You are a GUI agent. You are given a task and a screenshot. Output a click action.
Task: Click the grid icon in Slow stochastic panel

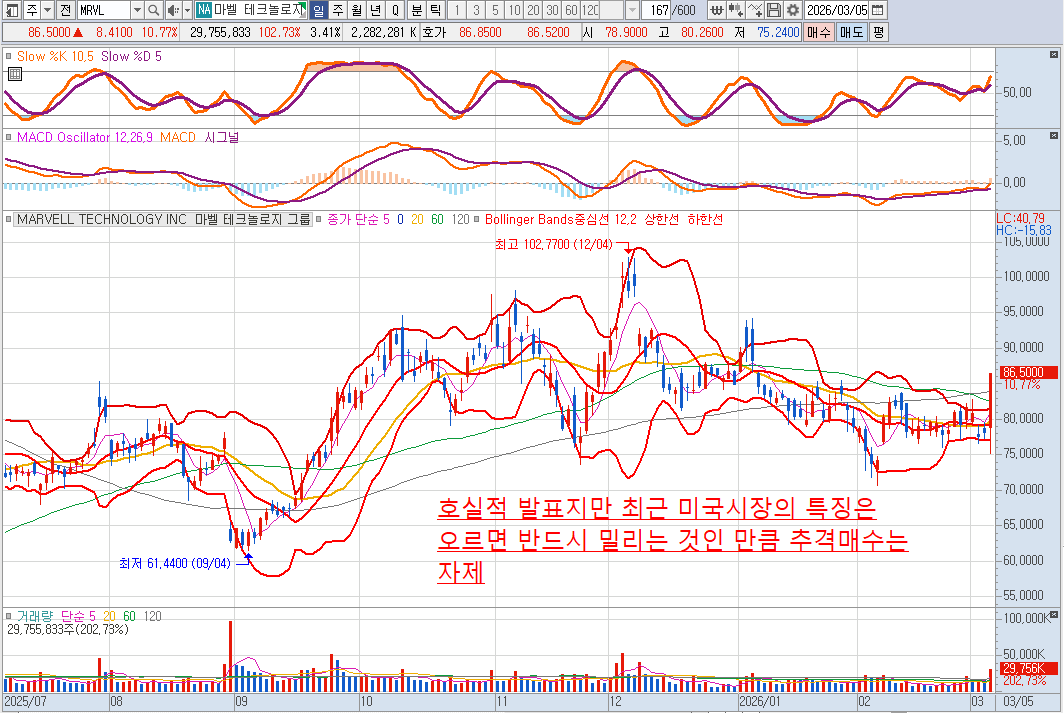click(x=10, y=57)
